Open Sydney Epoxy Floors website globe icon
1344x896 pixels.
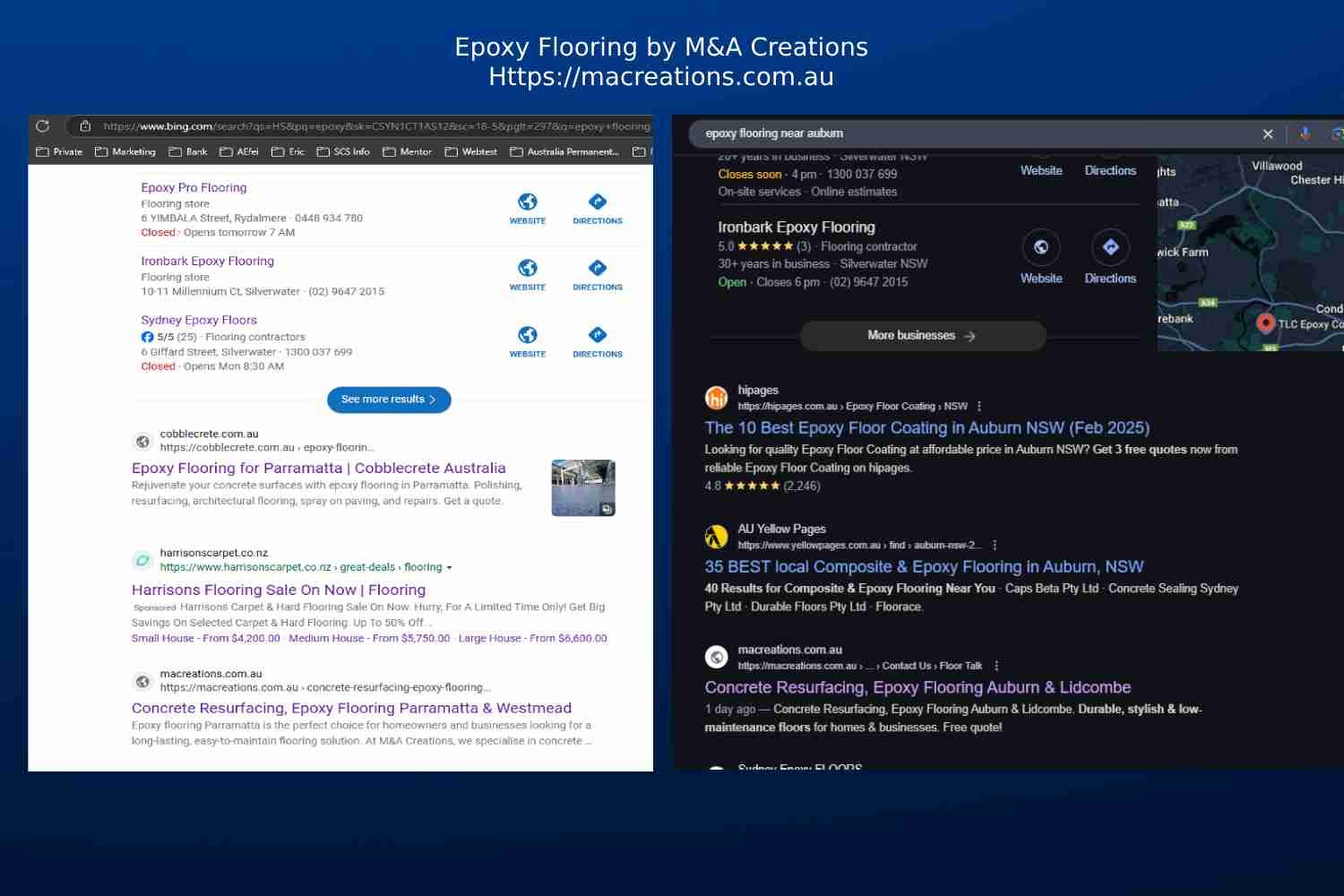528,335
